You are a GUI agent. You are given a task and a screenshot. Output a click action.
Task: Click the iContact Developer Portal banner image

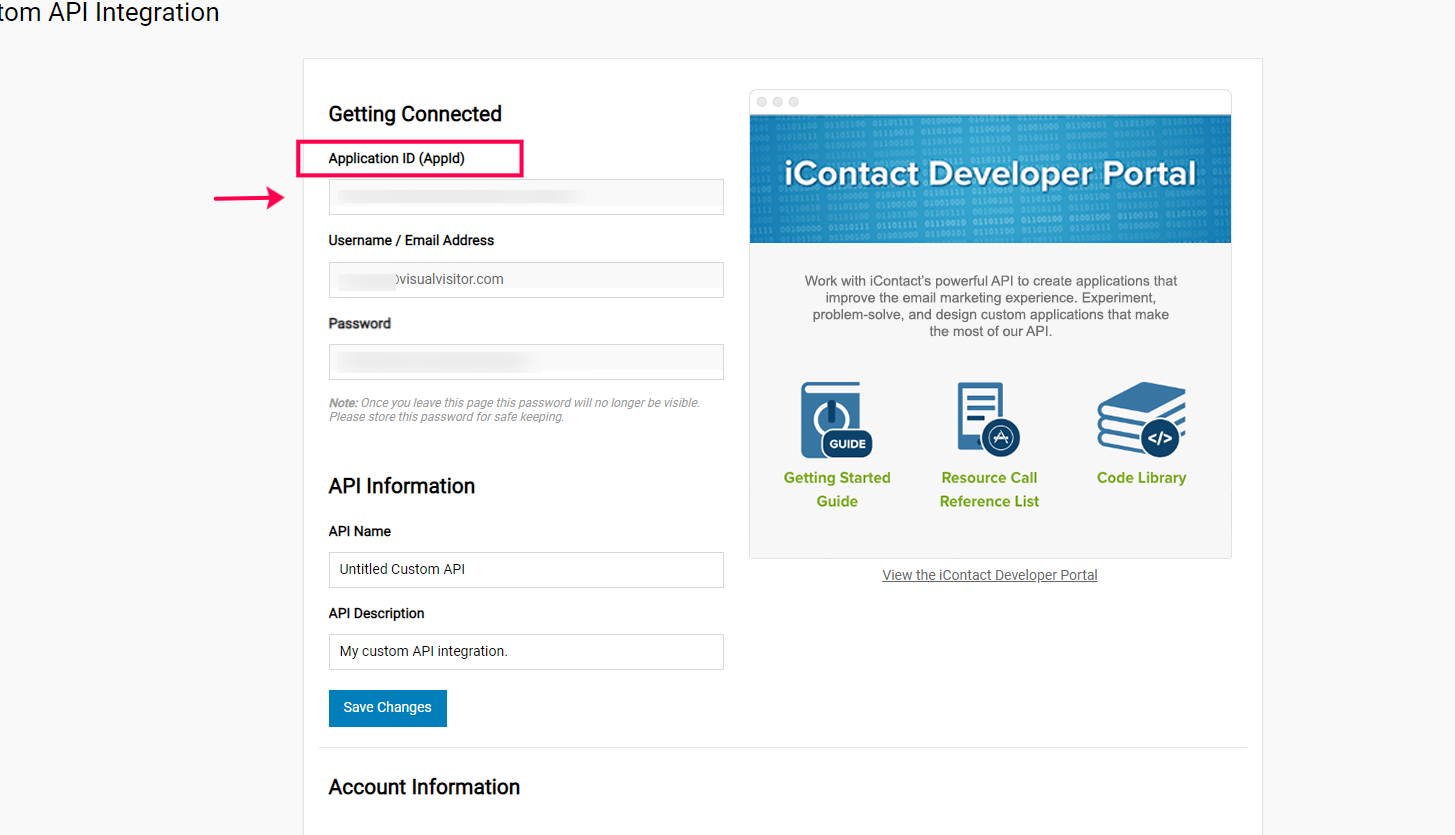(x=990, y=178)
